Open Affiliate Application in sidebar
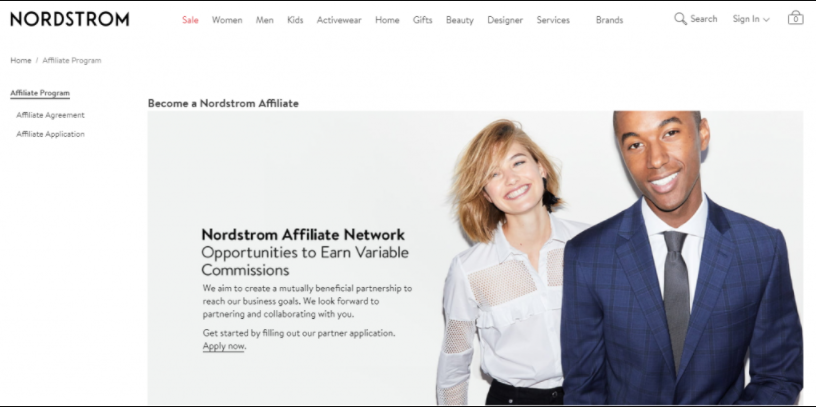This screenshot has width=816, height=407. (50, 134)
